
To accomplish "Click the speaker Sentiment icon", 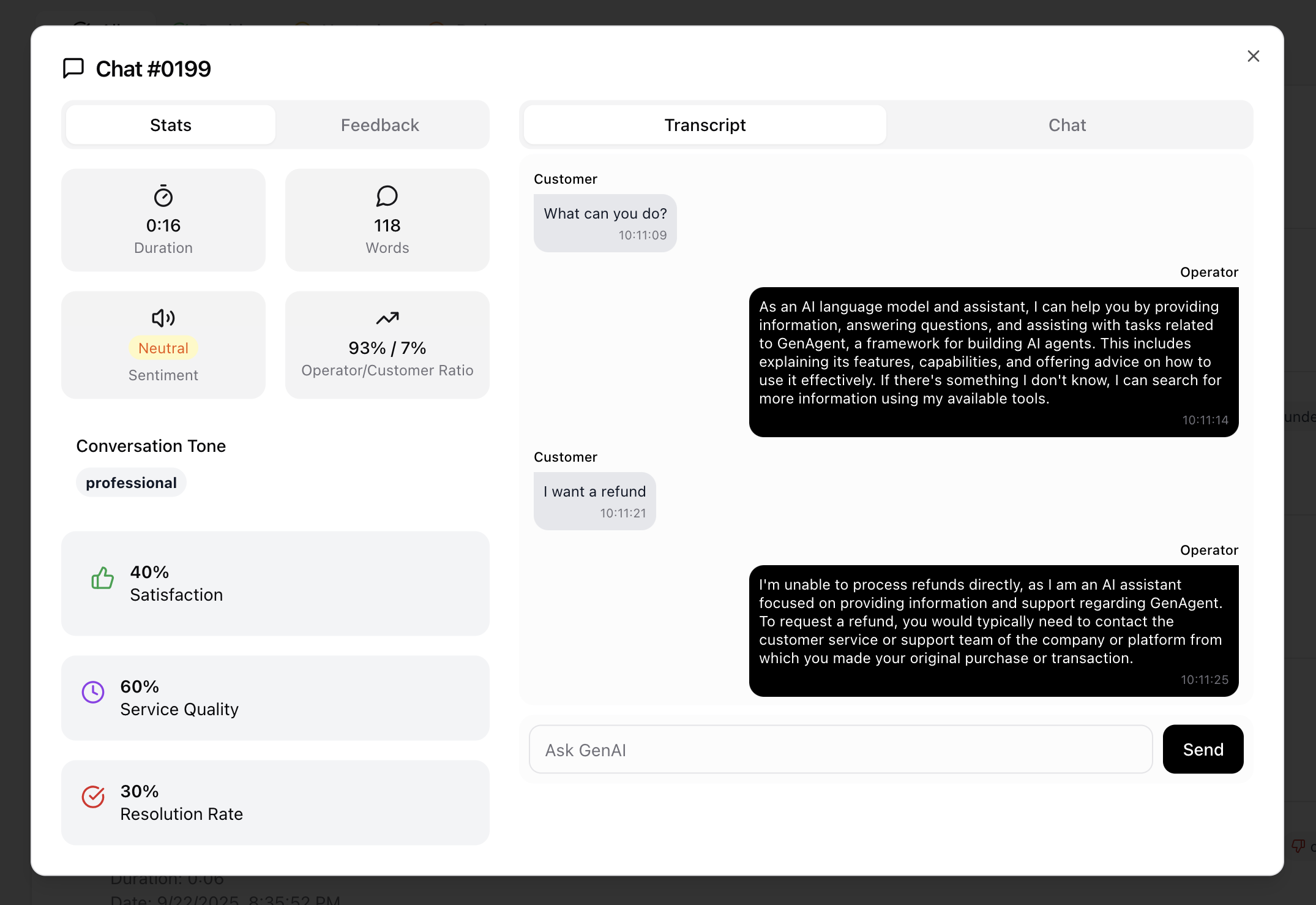I will (x=163, y=318).
